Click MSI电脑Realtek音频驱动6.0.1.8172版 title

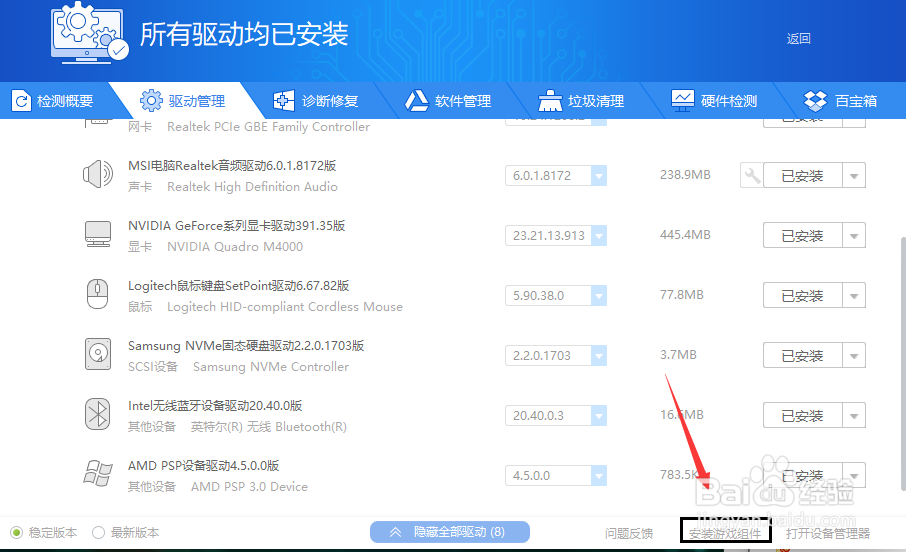[232, 165]
